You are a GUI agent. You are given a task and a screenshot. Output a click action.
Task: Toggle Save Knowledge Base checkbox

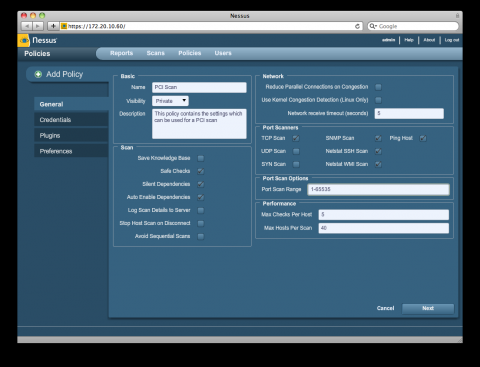[201, 158]
